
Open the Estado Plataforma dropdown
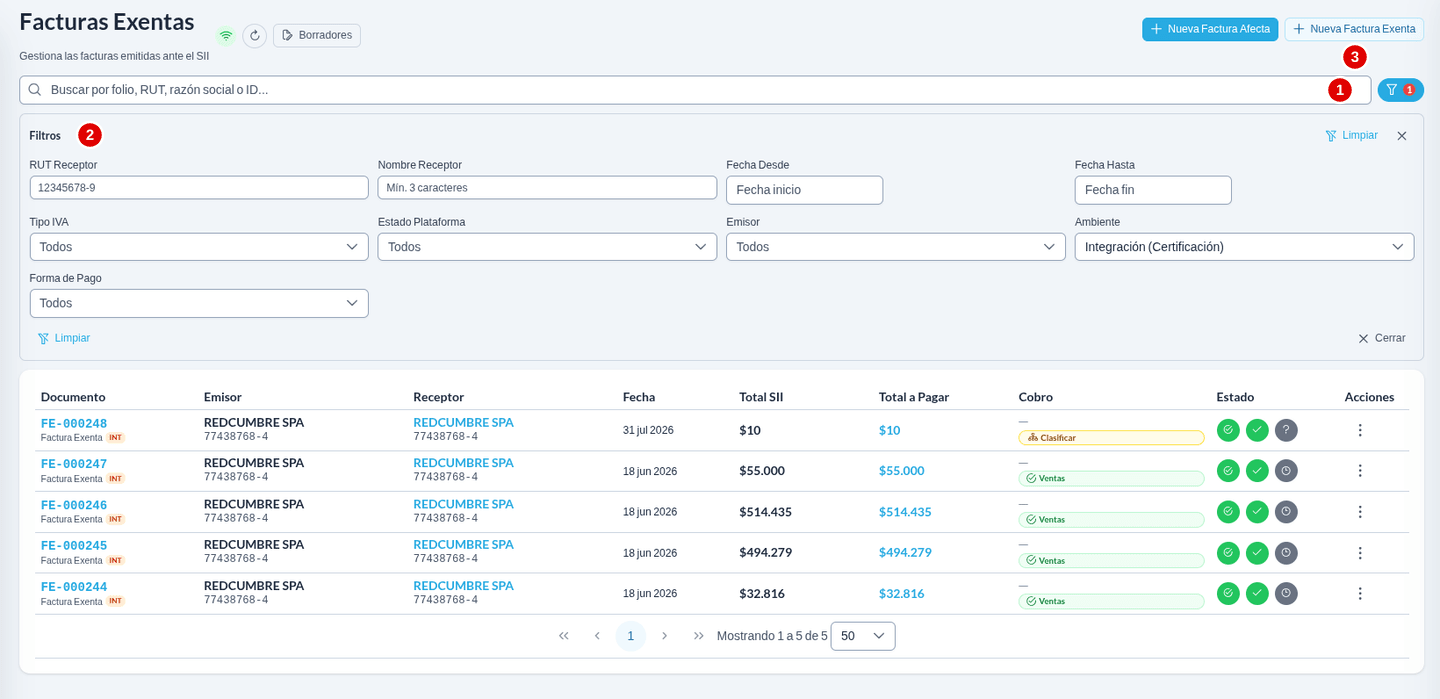click(x=547, y=247)
